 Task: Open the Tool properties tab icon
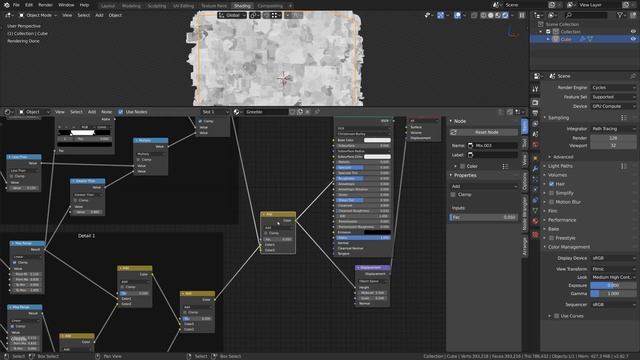point(535,89)
